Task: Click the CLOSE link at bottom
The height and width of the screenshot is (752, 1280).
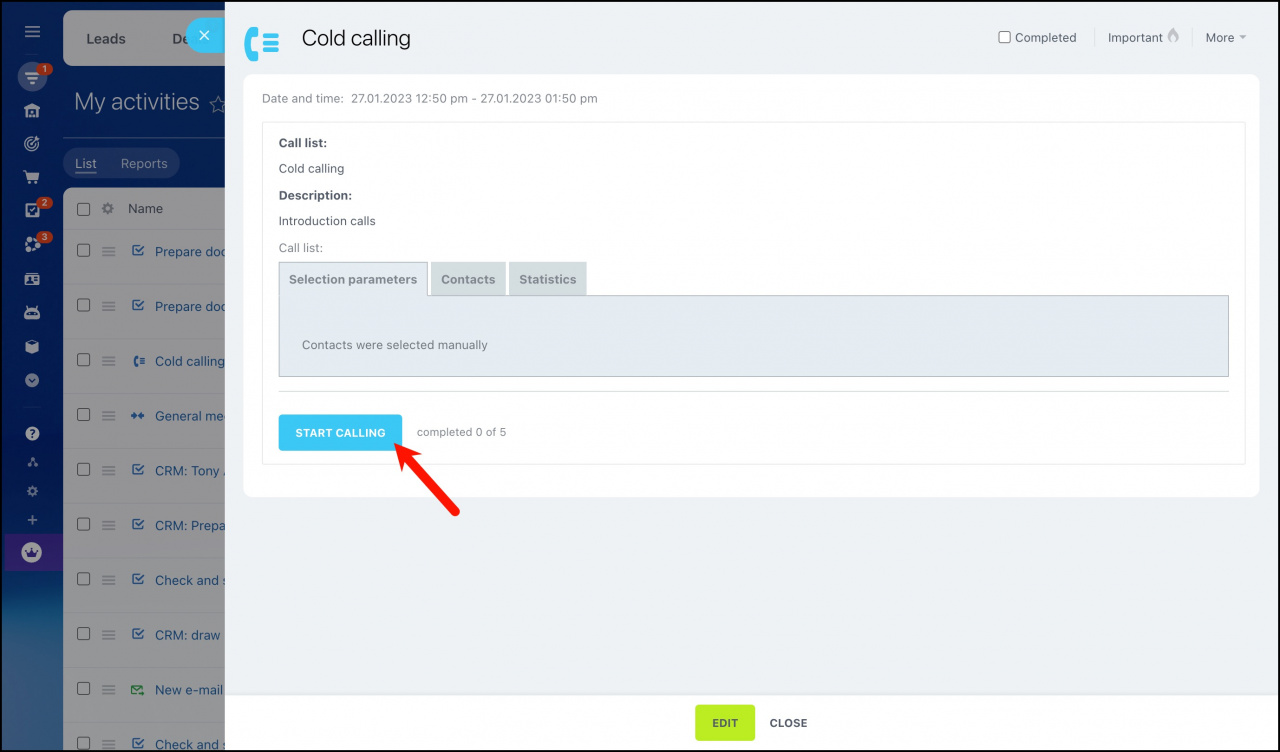Action: 788,723
